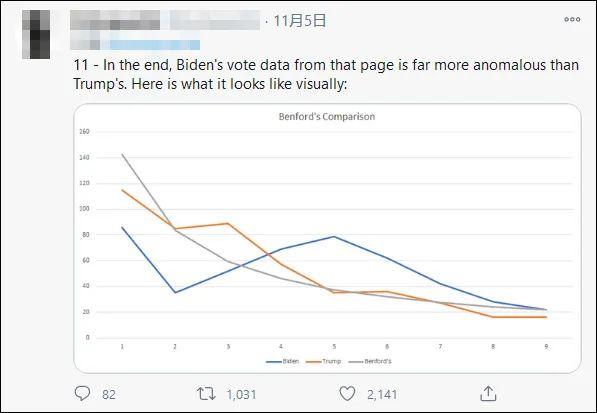Click the Trump legend entry in chart
The image size is (597, 413).
click(323, 361)
